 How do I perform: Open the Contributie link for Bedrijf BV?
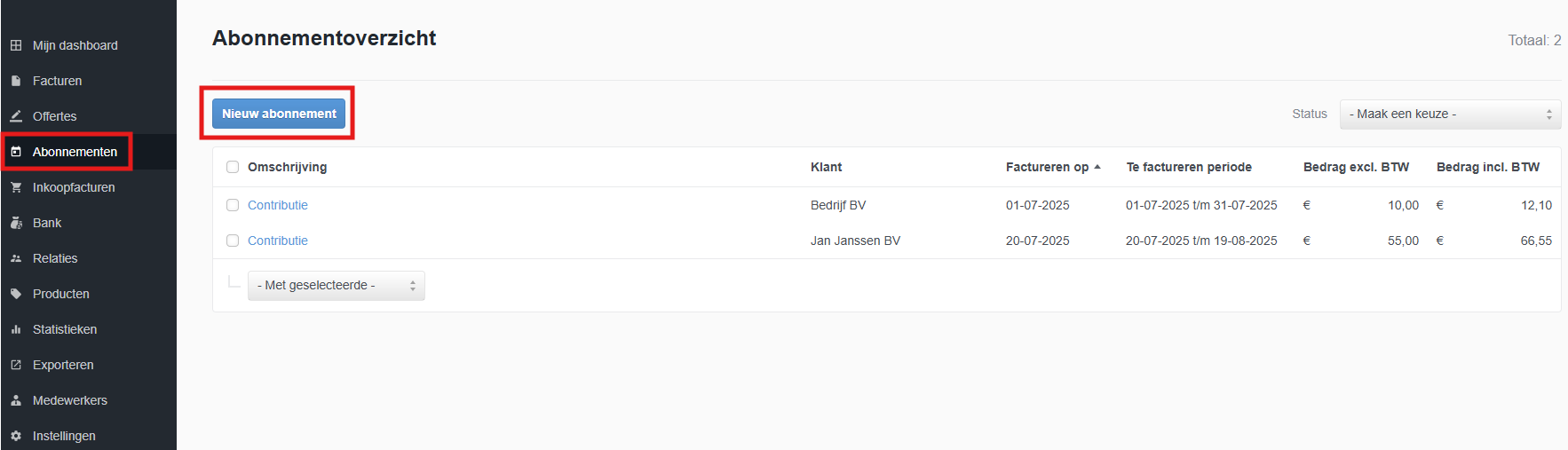[x=278, y=205]
